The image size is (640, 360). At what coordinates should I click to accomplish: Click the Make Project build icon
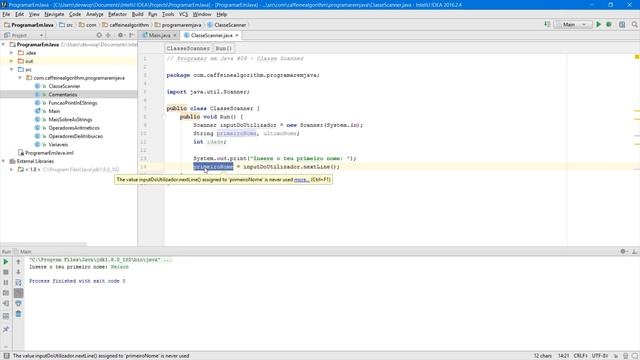pyautogui.click(x=547, y=24)
